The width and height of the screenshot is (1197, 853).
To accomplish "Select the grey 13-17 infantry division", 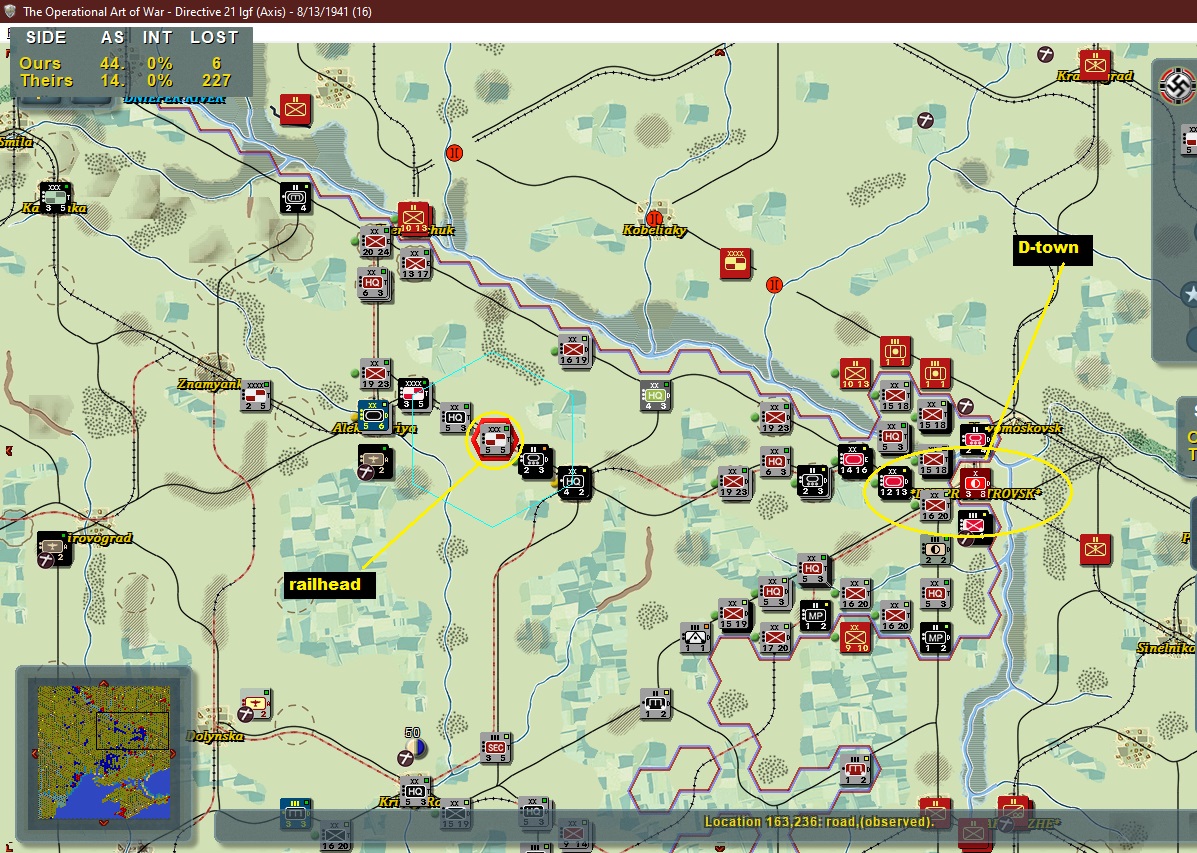I will coord(415,262).
